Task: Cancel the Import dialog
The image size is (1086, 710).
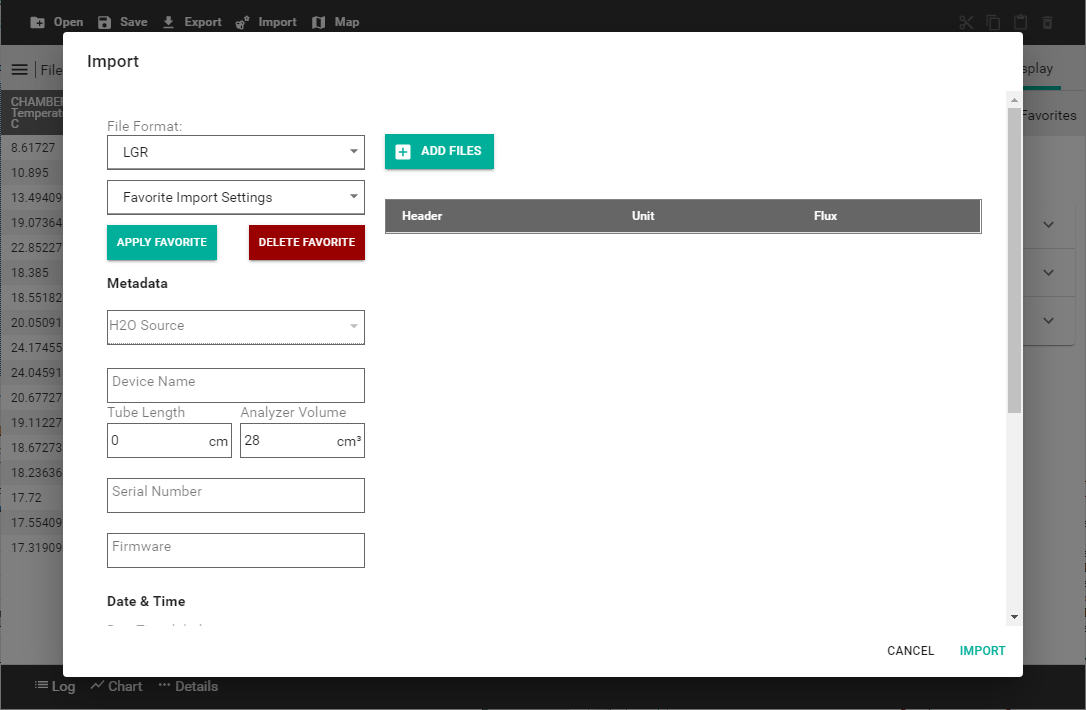Action: click(910, 651)
